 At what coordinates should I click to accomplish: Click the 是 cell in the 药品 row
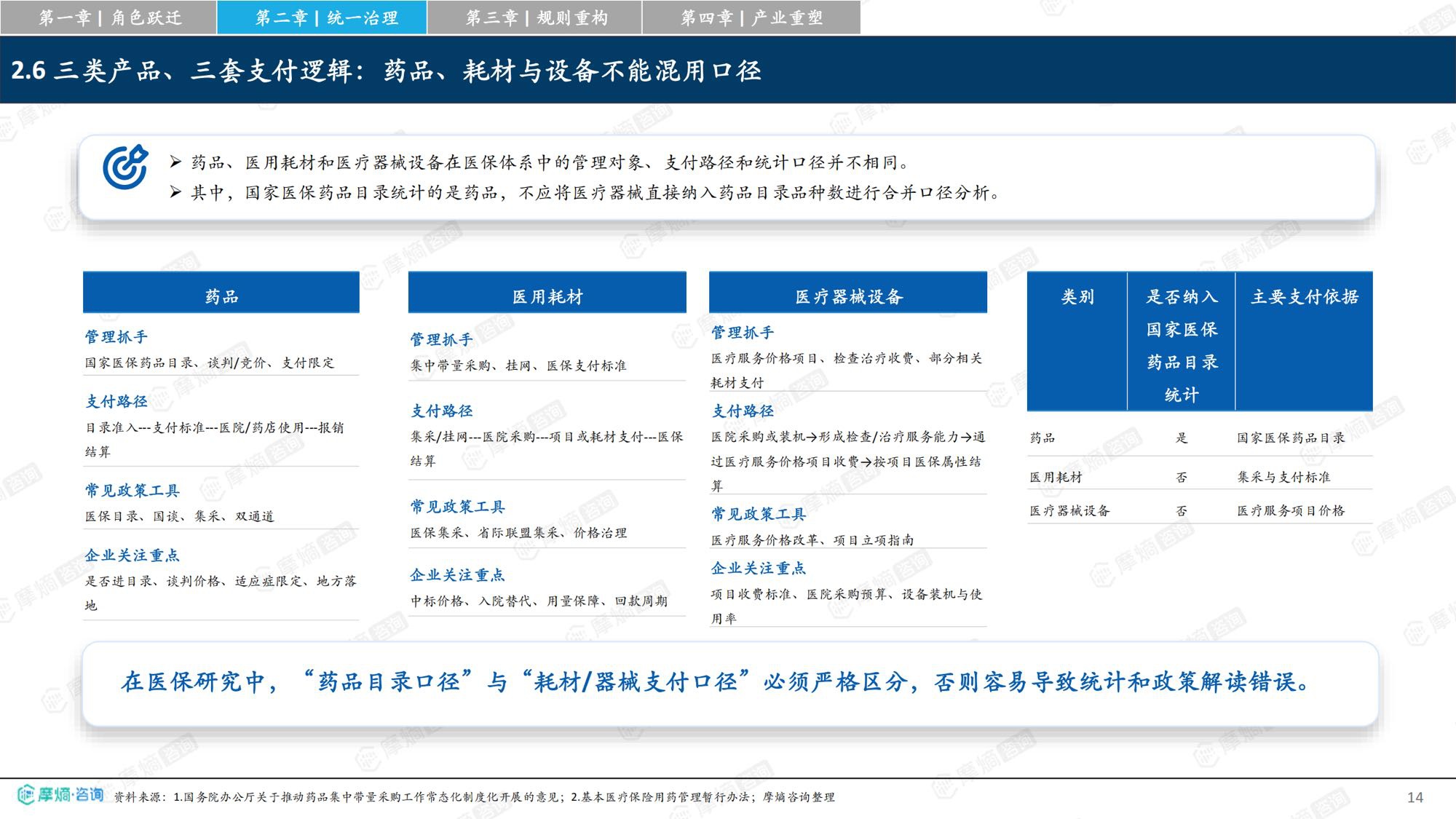[1182, 438]
